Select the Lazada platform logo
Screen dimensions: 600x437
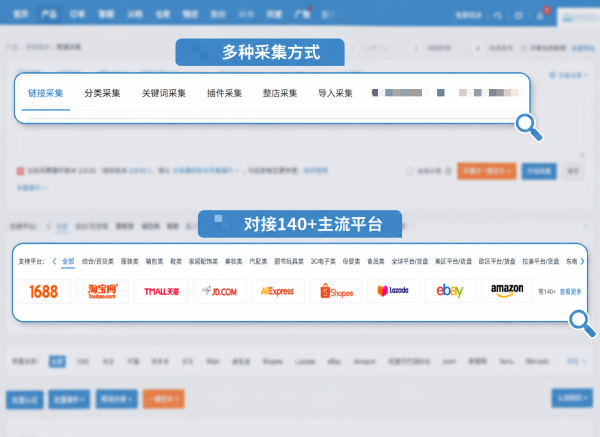point(393,291)
